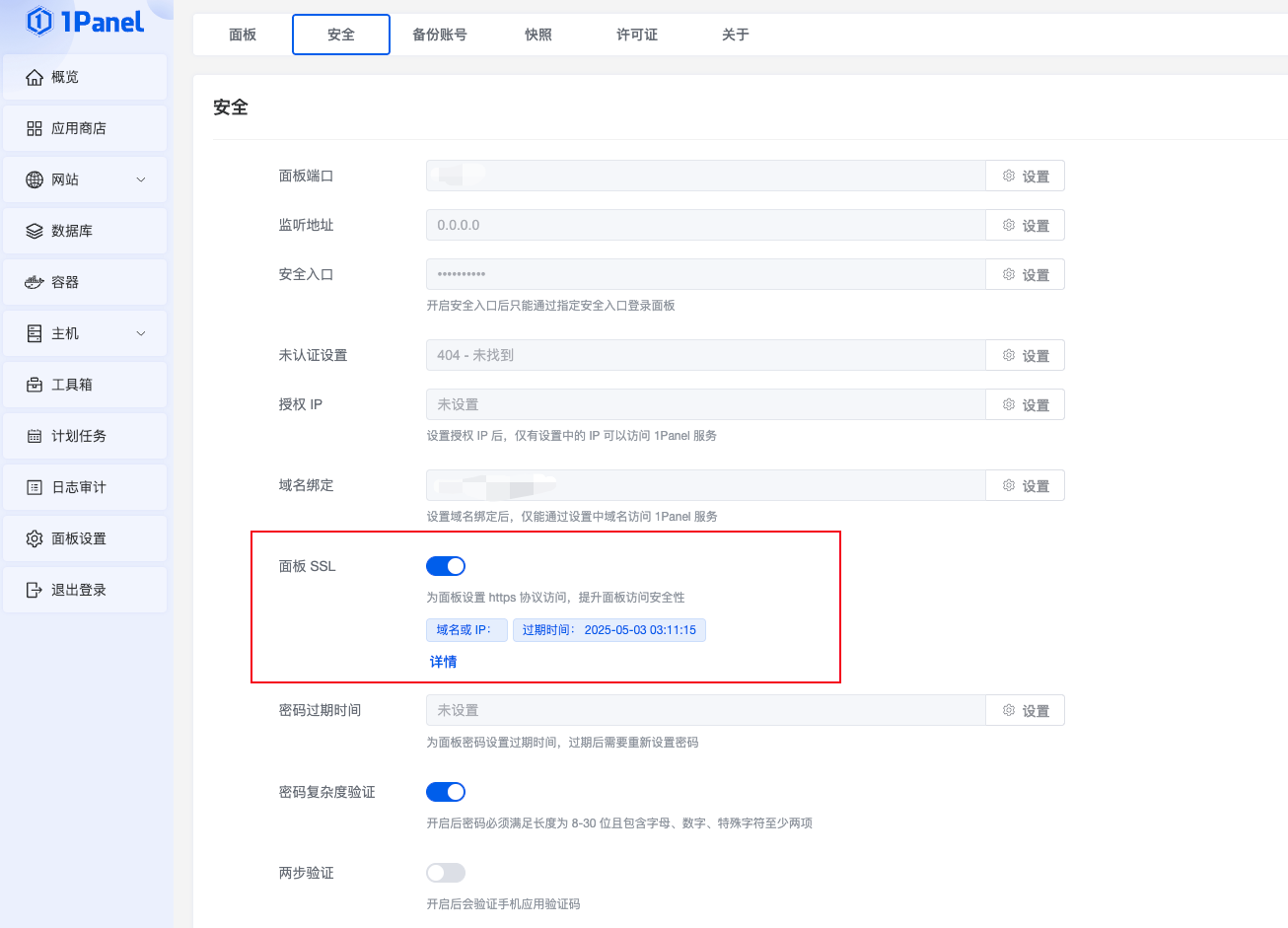The image size is (1288, 928).
Task: Select the 数据库 layers icon
Action: [x=35, y=231]
